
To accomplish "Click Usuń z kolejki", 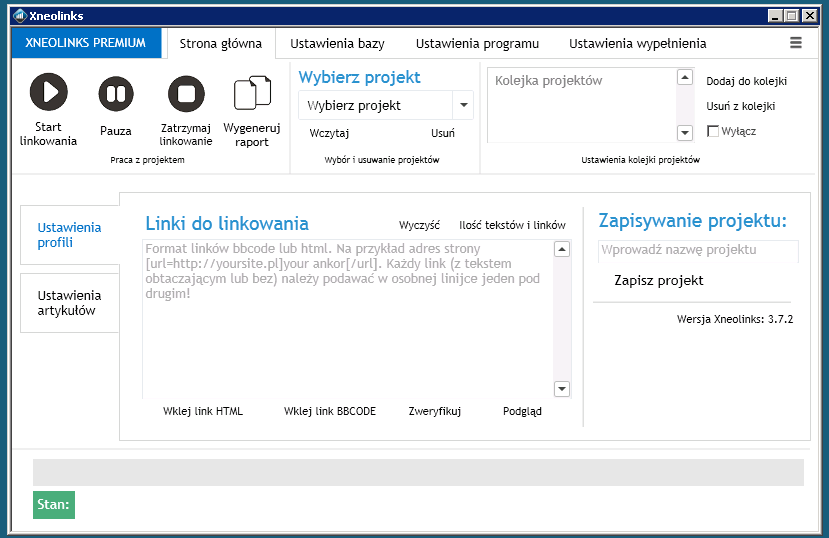I will click(741, 106).
